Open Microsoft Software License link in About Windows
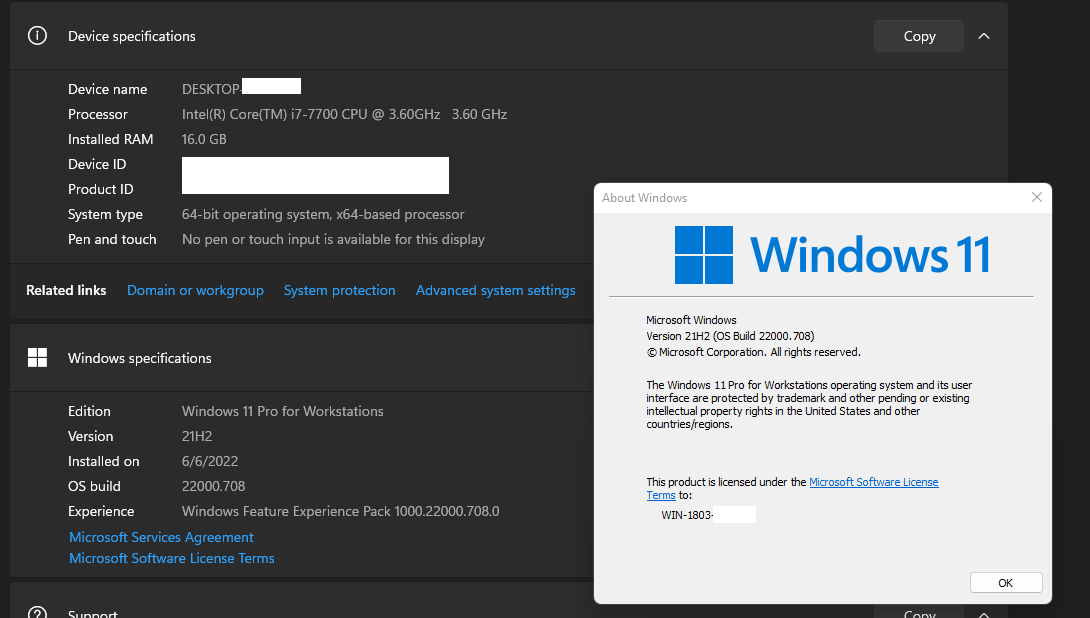This screenshot has height=618, width=1090. pyautogui.click(x=874, y=482)
